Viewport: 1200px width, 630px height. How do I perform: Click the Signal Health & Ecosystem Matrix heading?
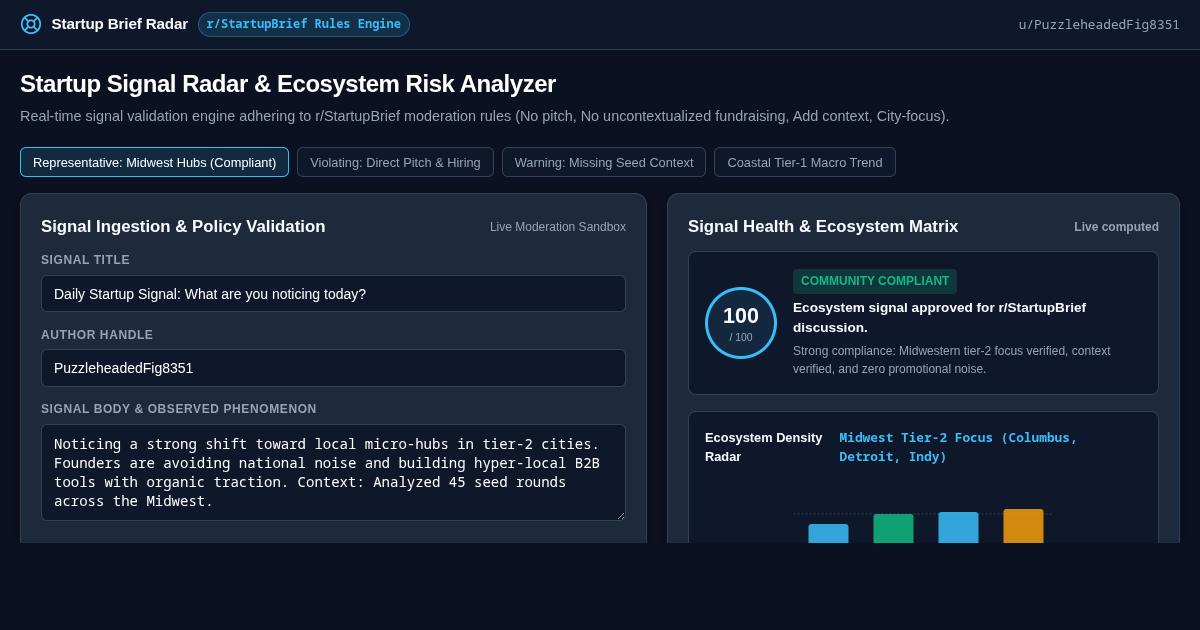(823, 227)
